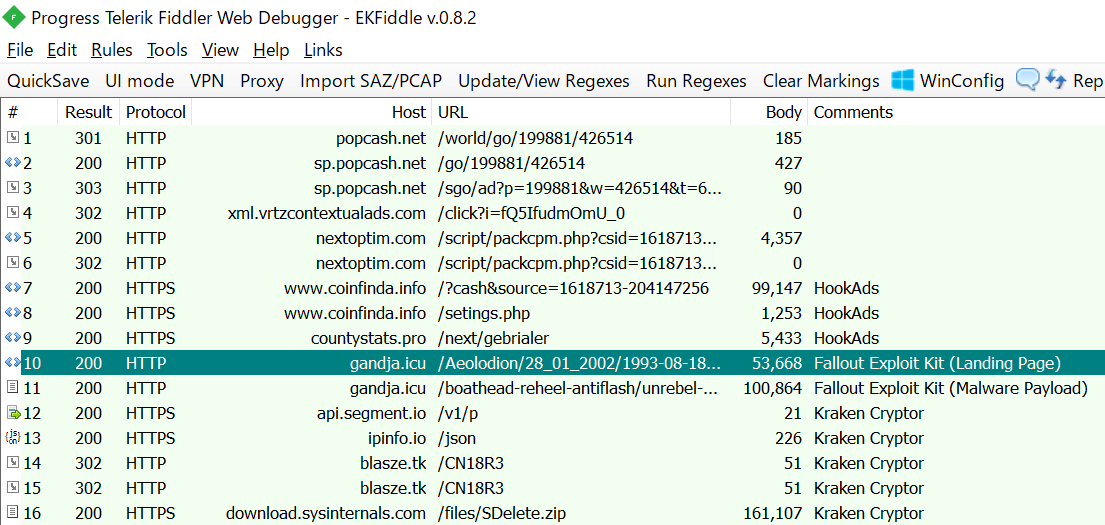Viewport: 1105px width, 525px height.
Task: Open the Links menu
Action: 323,50
